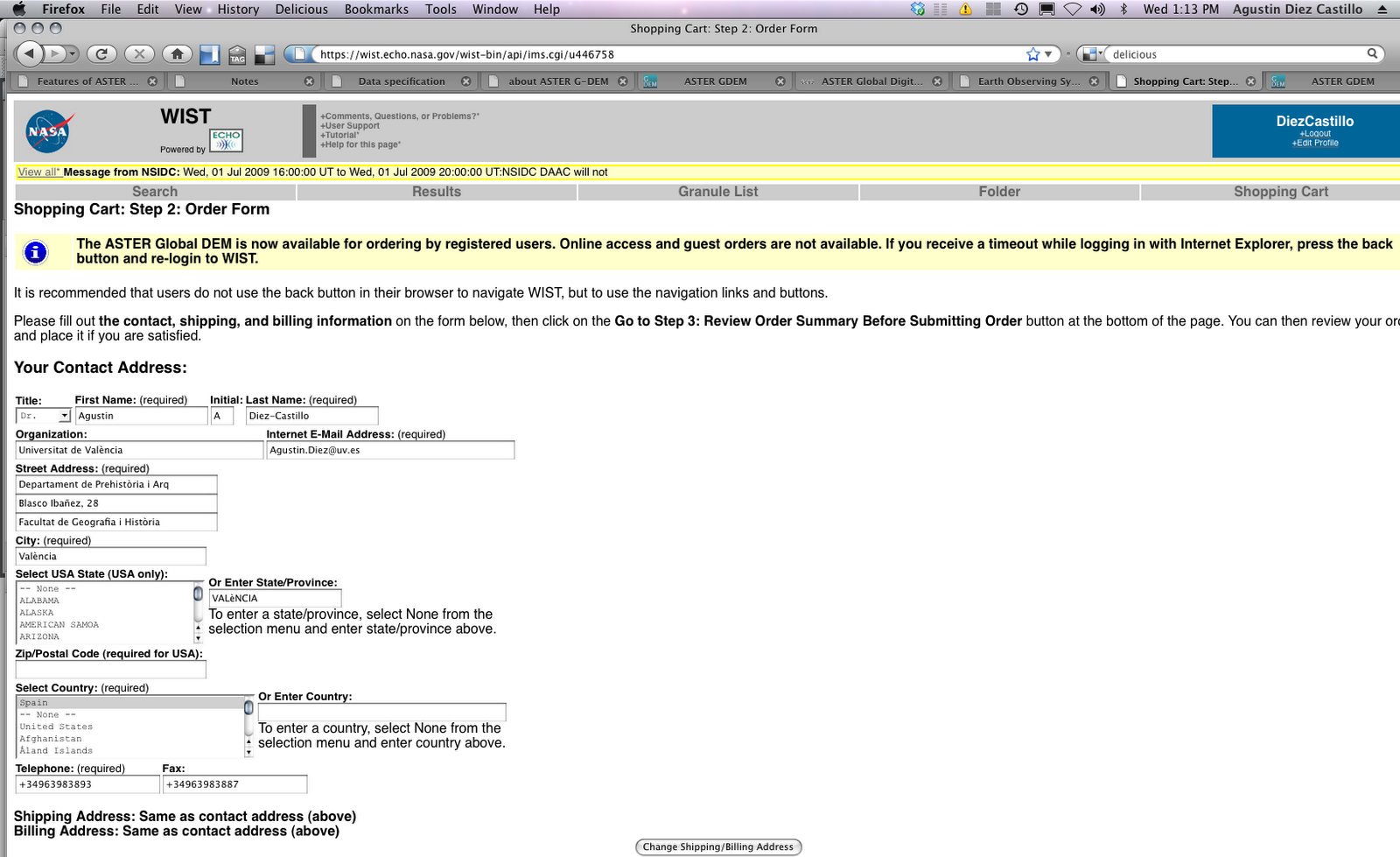Screen dimensions: 1400x857
Task: Click the USA State list scrollbar
Action: (x=198, y=613)
